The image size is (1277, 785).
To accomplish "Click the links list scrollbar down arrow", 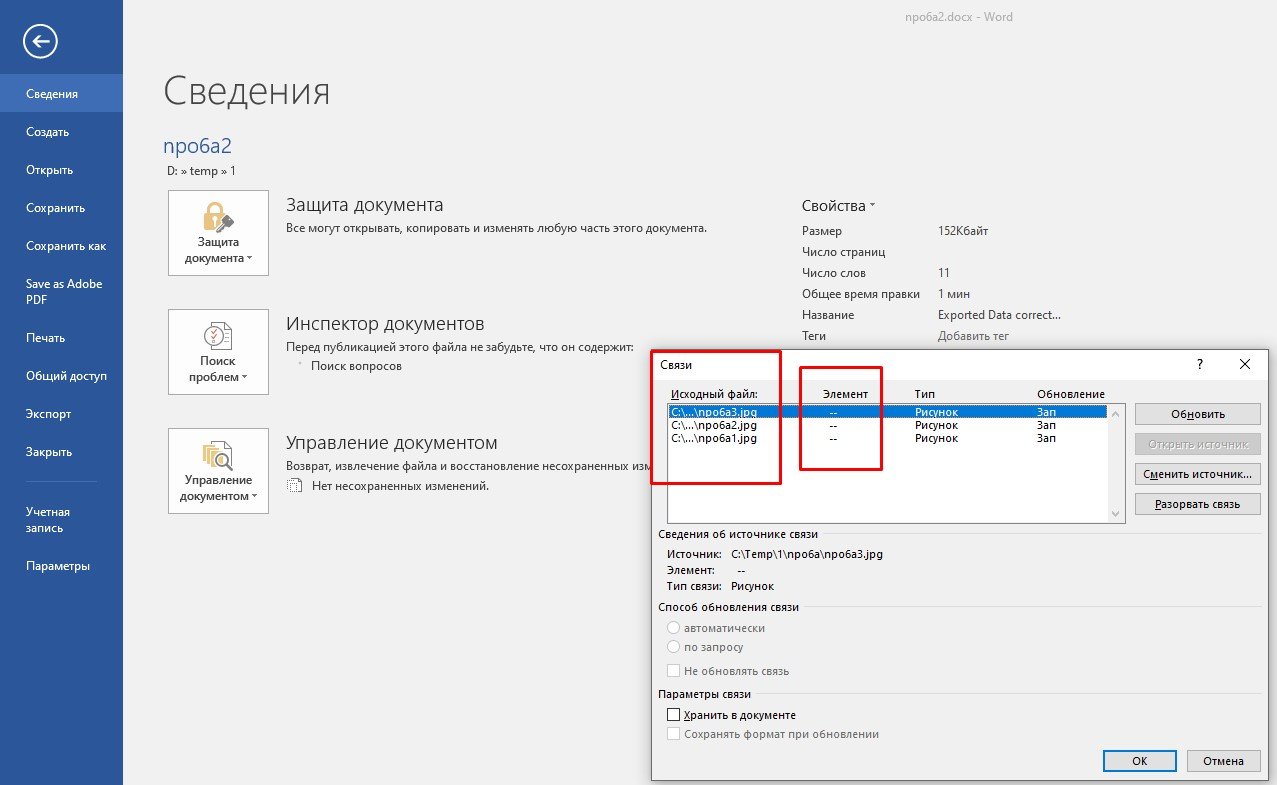I will coord(1117,514).
